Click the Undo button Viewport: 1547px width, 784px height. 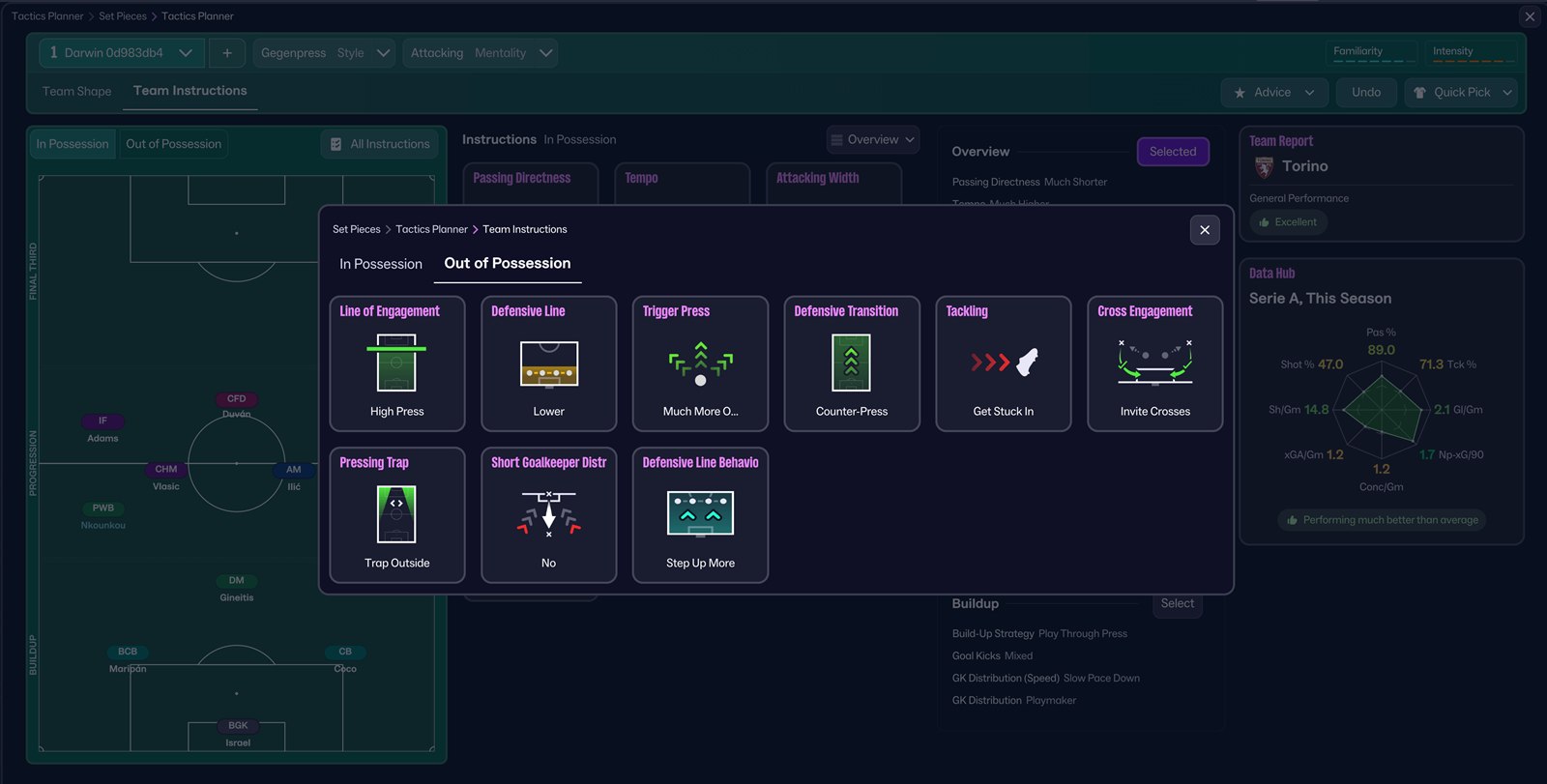[1366, 93]
